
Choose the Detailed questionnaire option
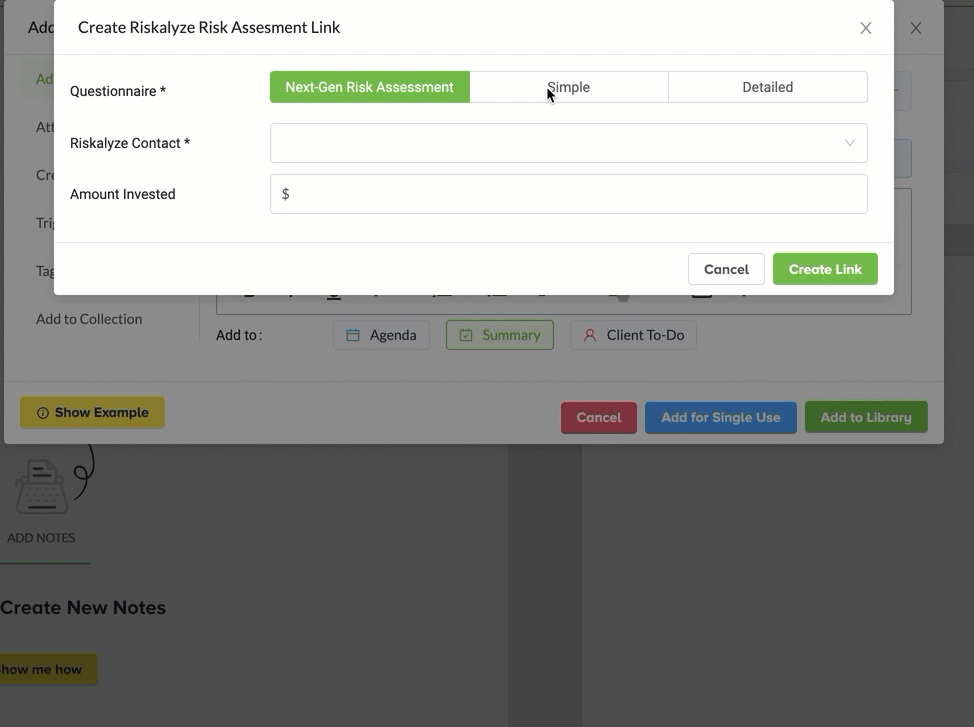coord(768,87)
